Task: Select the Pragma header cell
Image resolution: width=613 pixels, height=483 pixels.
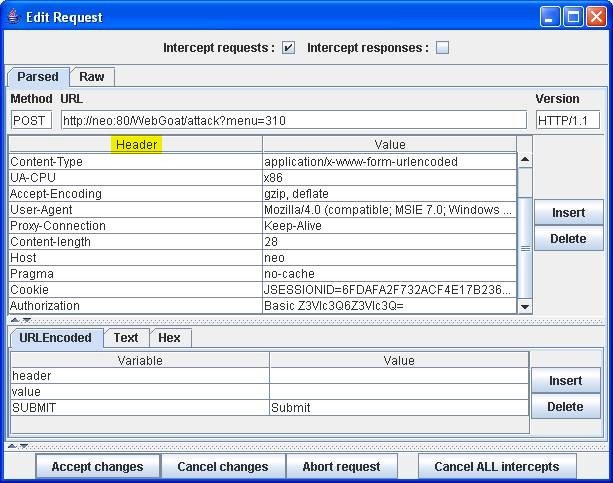Action: coord(135,274)
